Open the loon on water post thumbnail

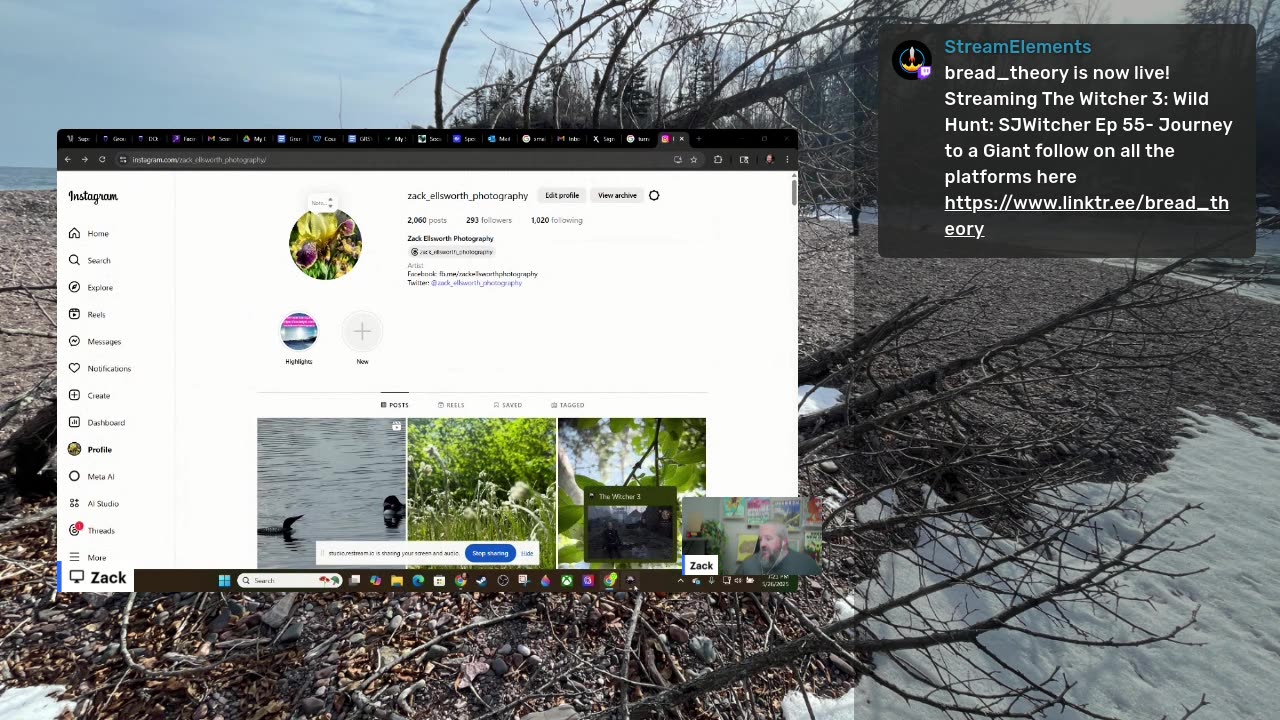click(x=331, y=492)
